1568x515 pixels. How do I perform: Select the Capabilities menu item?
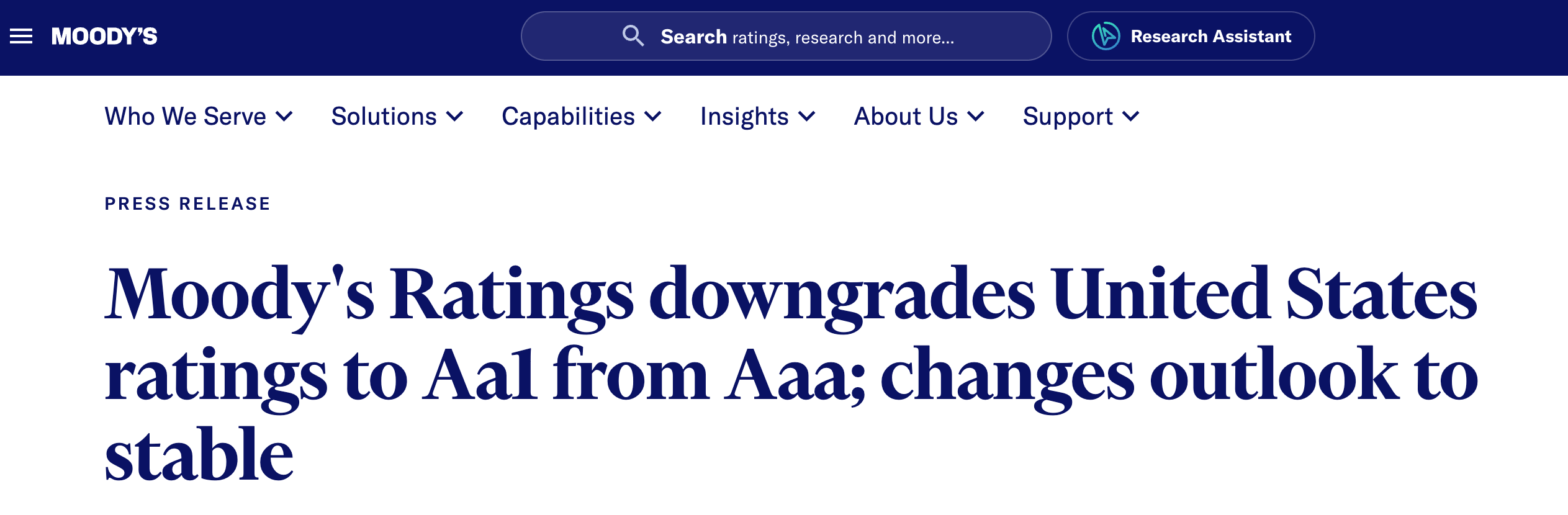pyautogui.click(x=568, y=117)
